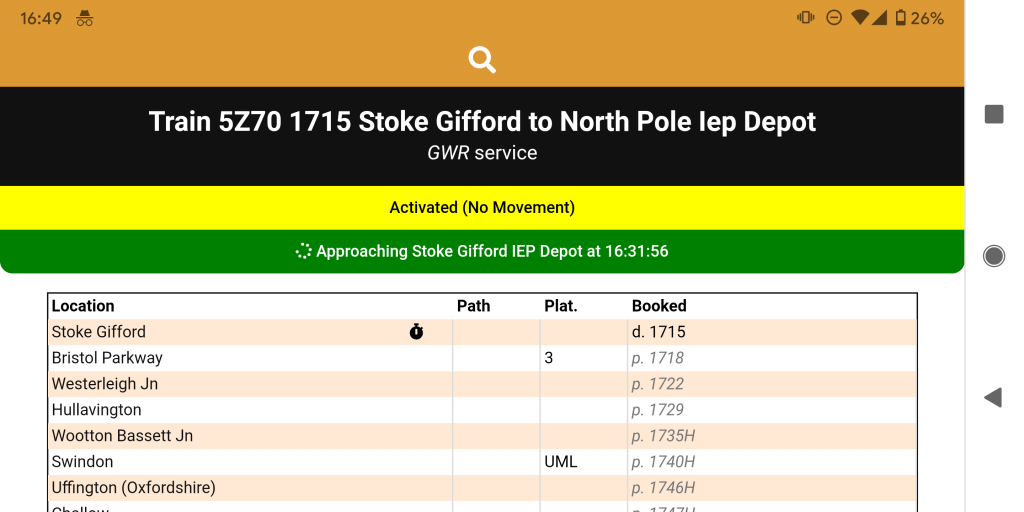
Task: Tap the Android back triangle button
Action: 993,397
